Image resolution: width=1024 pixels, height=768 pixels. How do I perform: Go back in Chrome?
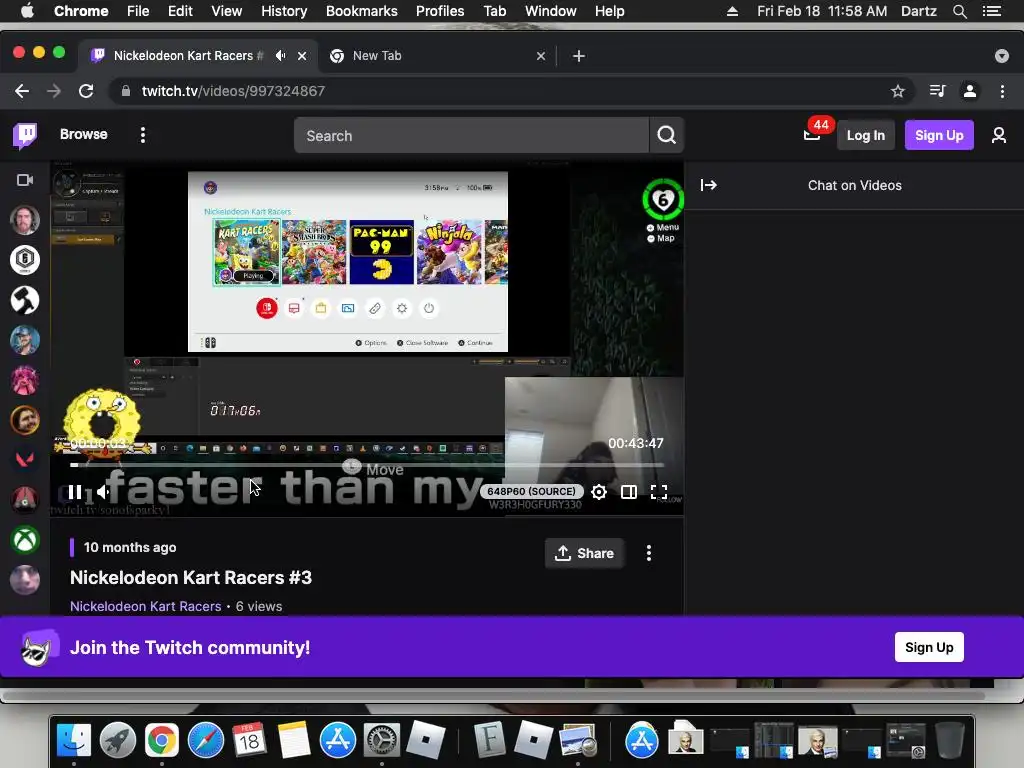(x=22, y=91)
